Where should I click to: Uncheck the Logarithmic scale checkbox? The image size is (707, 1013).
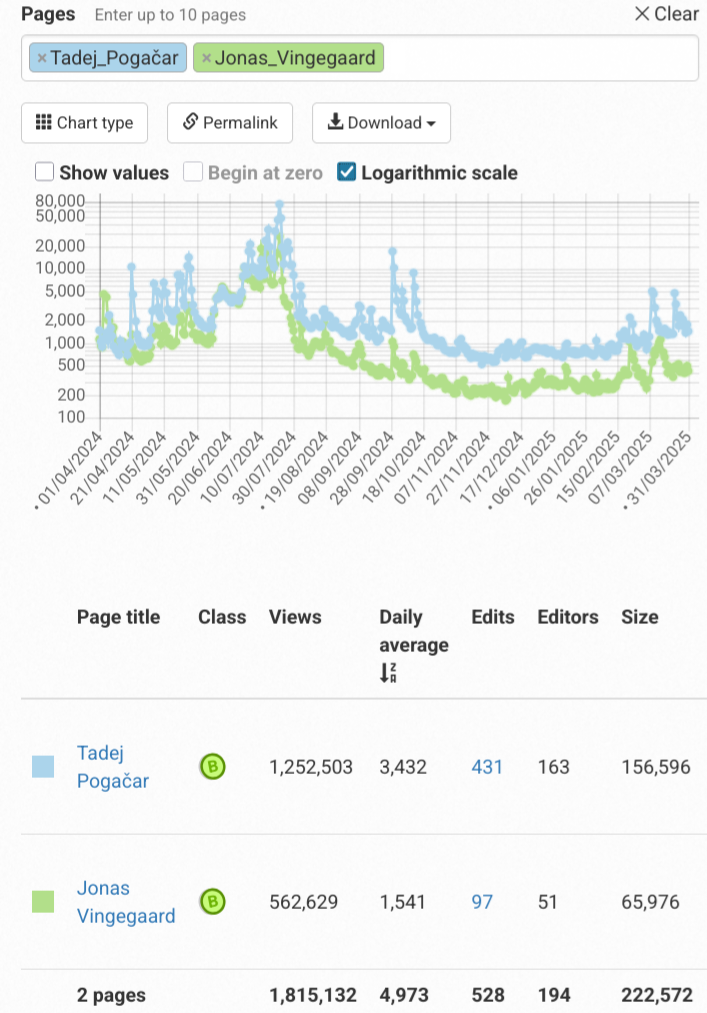[346, 172]
